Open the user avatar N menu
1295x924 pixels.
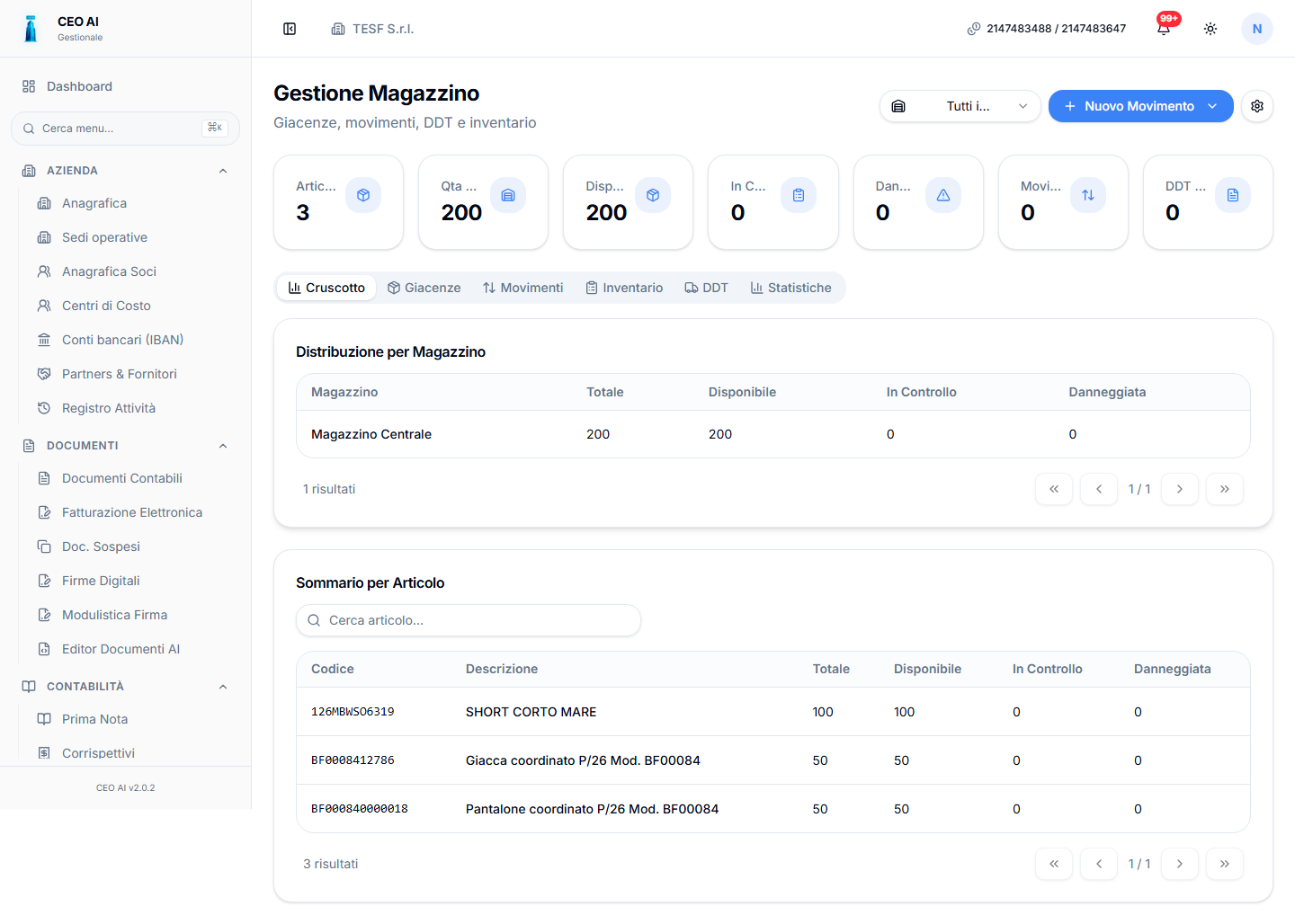1257,29
